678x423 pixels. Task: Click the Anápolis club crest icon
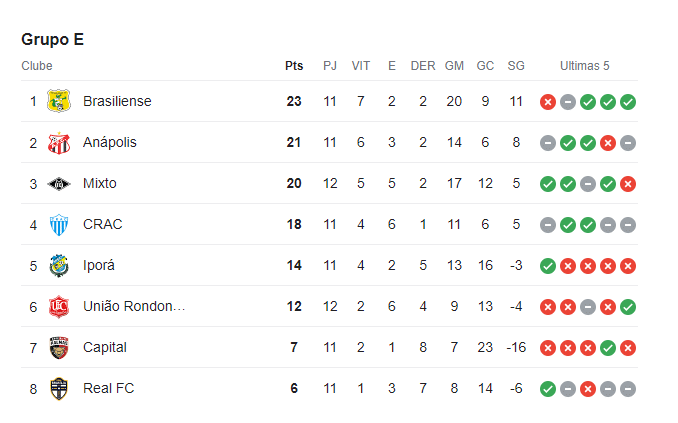[59, 142]
